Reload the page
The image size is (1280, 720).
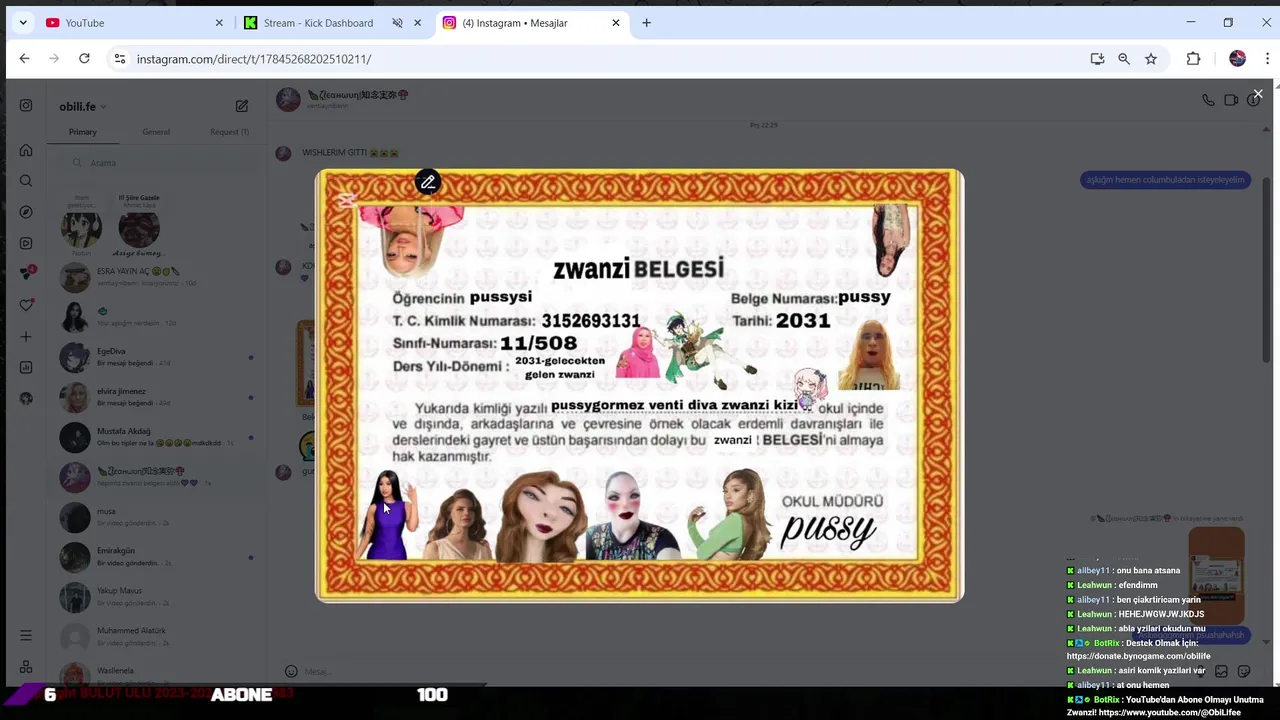84,59
